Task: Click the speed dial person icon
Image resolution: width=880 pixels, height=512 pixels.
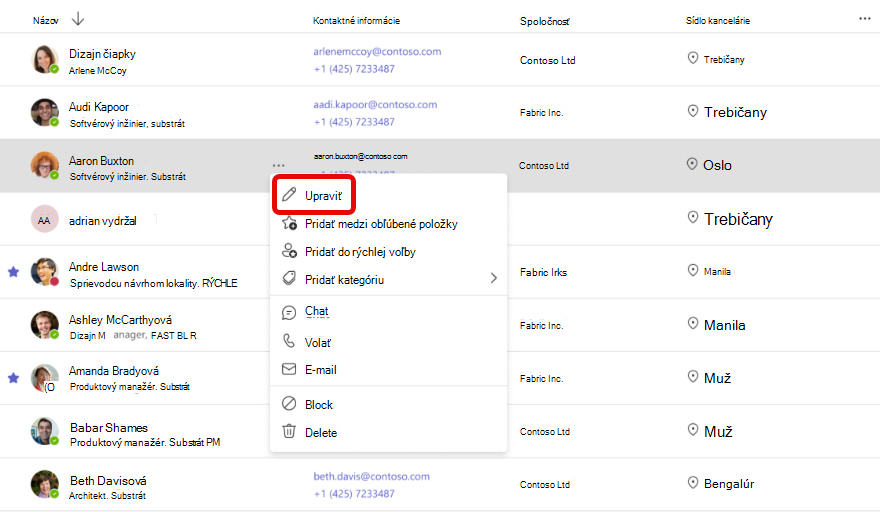Action: pos(289,251)
